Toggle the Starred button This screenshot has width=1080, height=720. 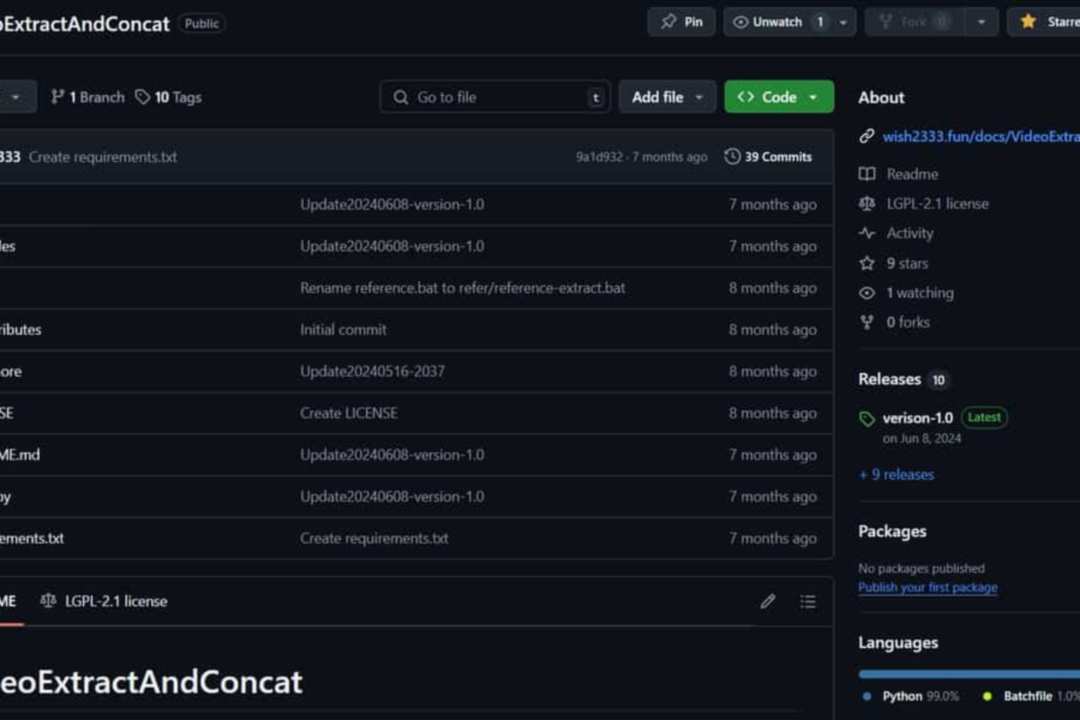1046,22
